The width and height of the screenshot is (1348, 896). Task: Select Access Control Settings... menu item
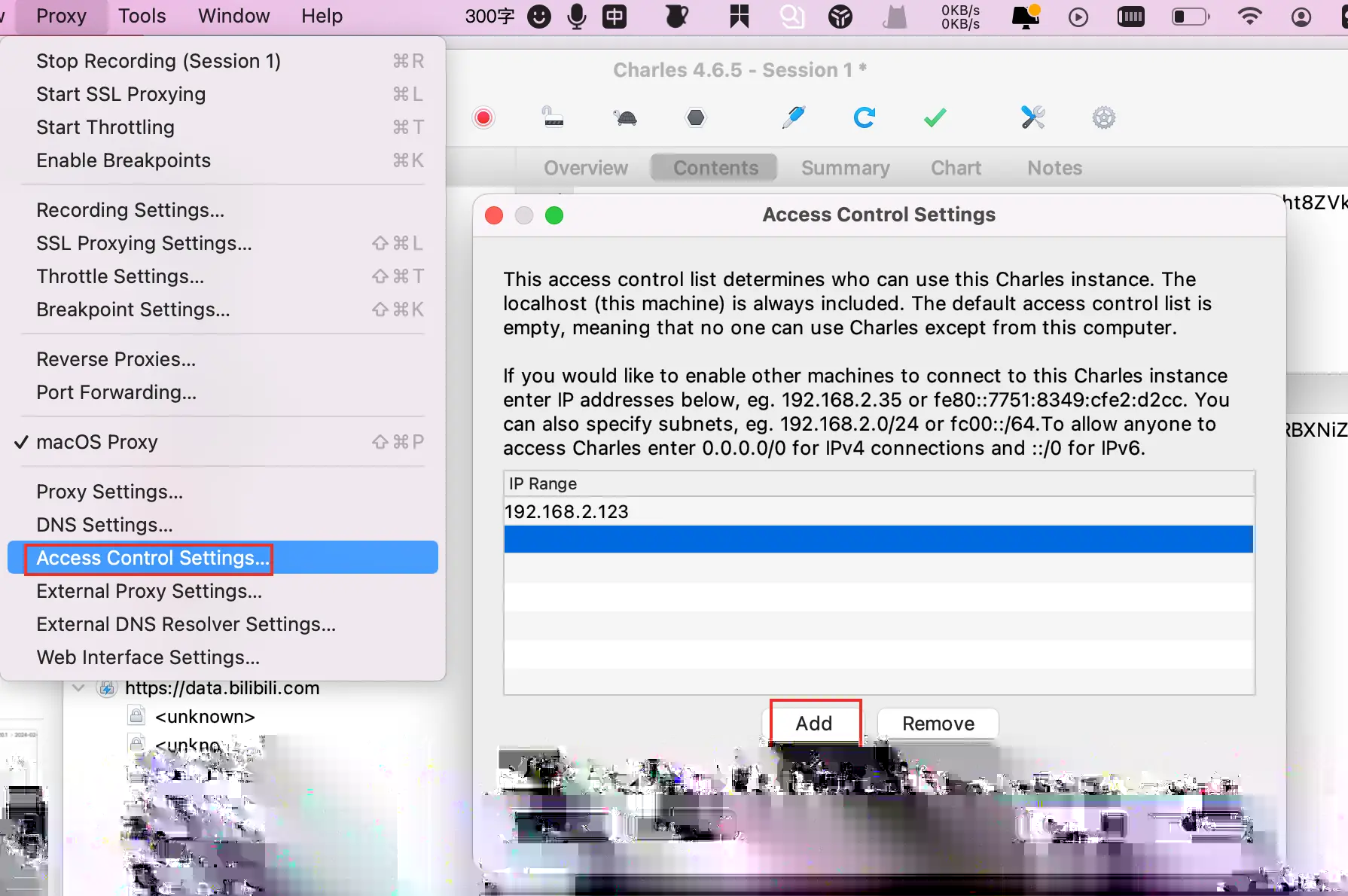(x=223, y=558)
